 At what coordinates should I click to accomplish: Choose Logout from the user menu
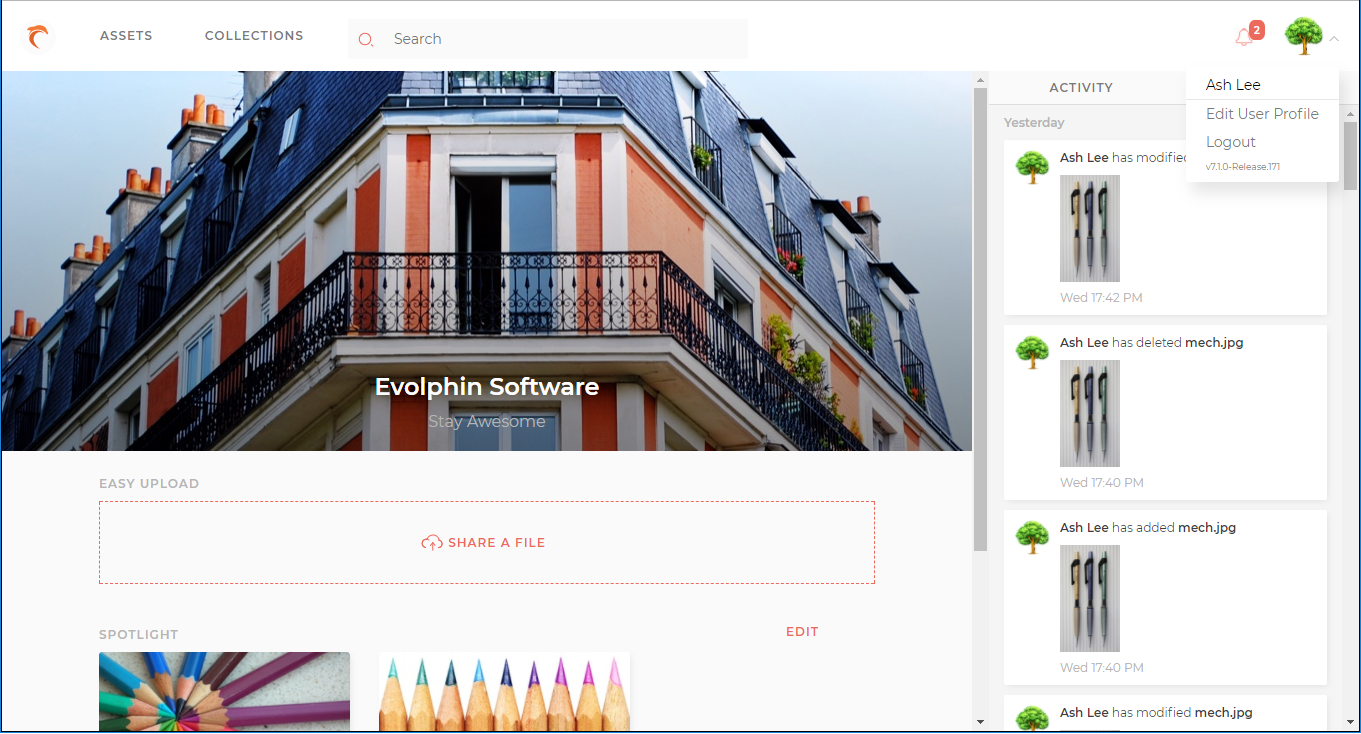point(1231,142)
